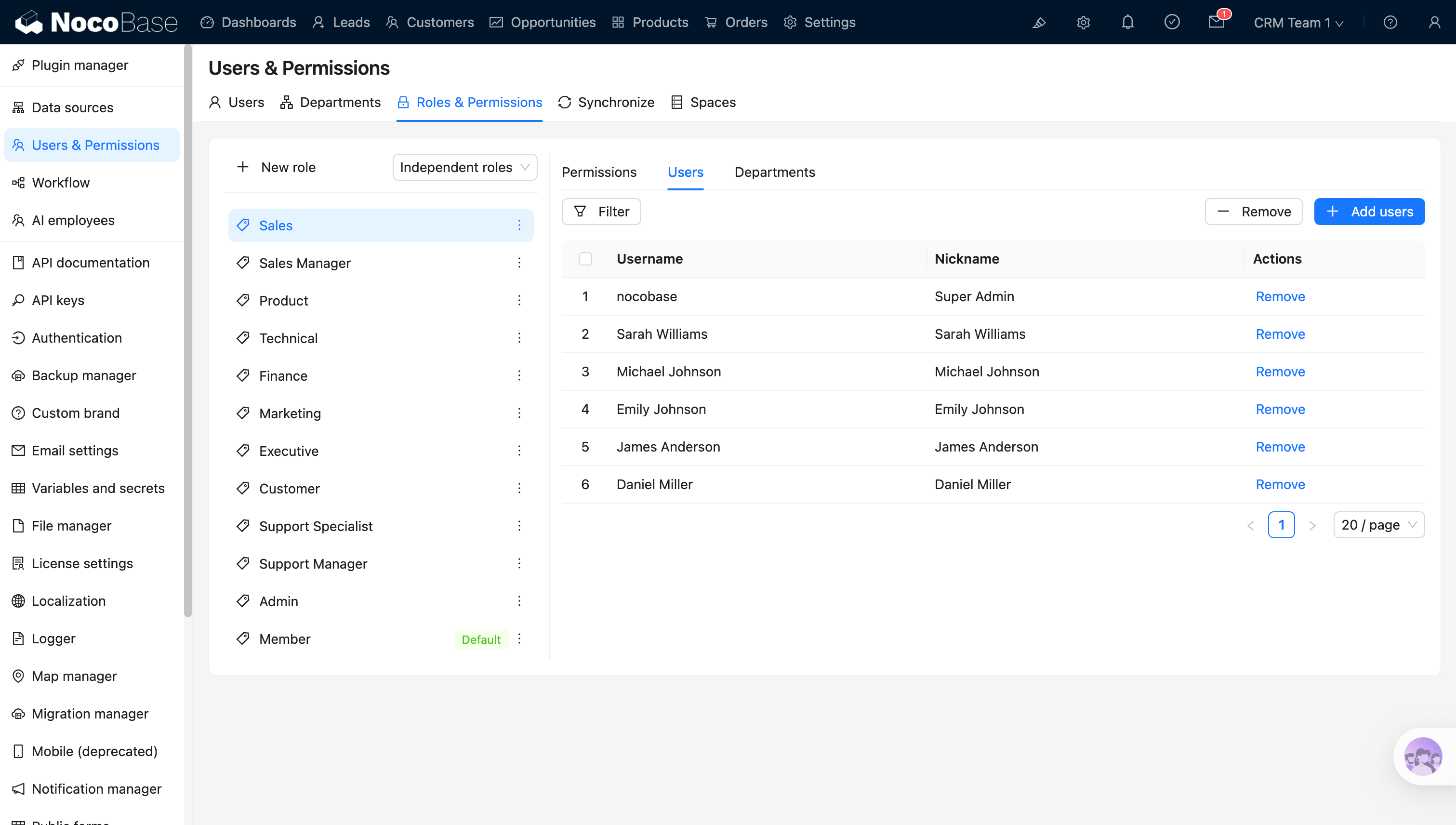Open the help question mark icon

tap(1390, 23)
